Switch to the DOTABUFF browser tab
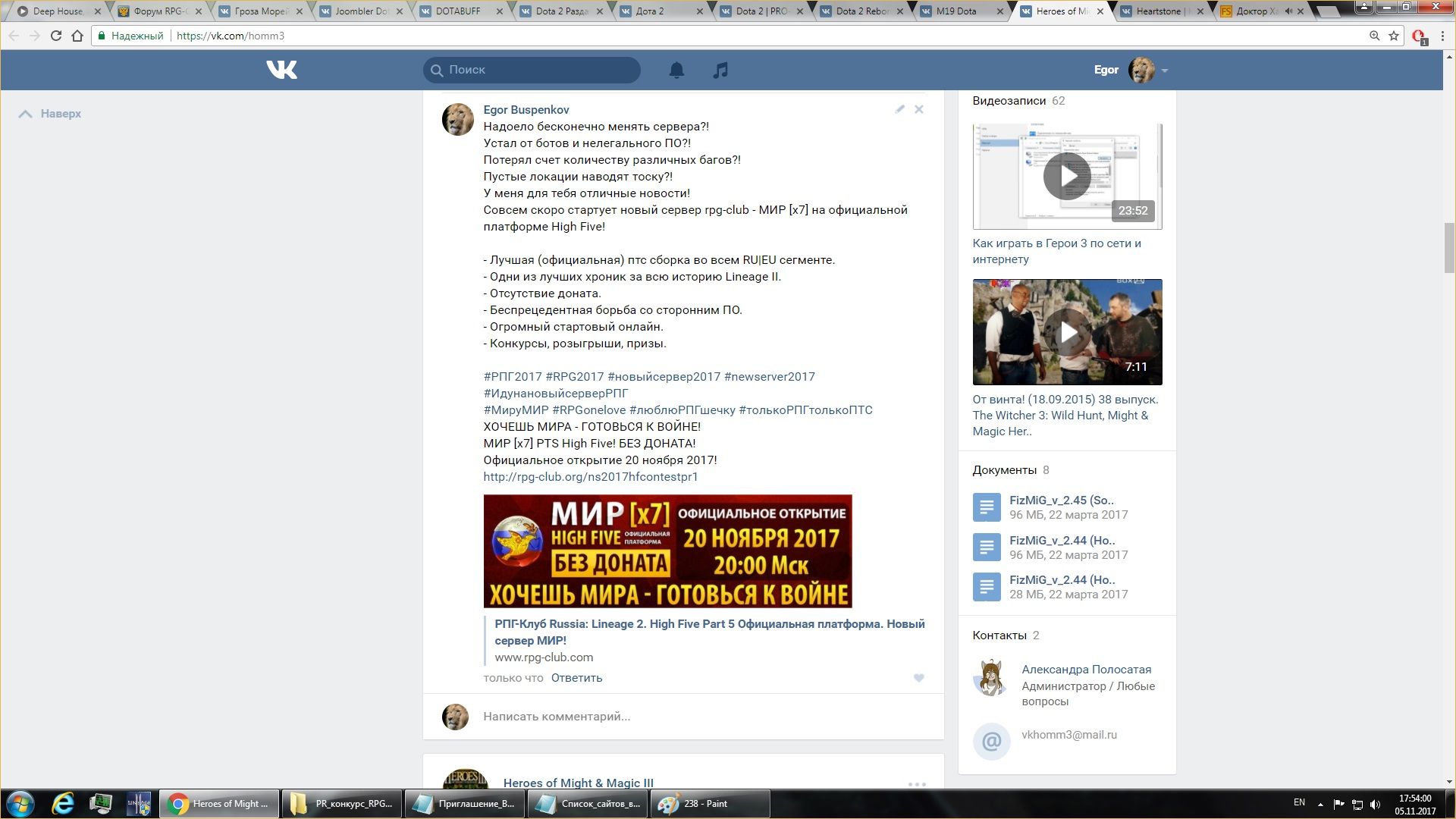This screenshot has width=1456, height=819. pyautogui.click(x=458, y=11)
